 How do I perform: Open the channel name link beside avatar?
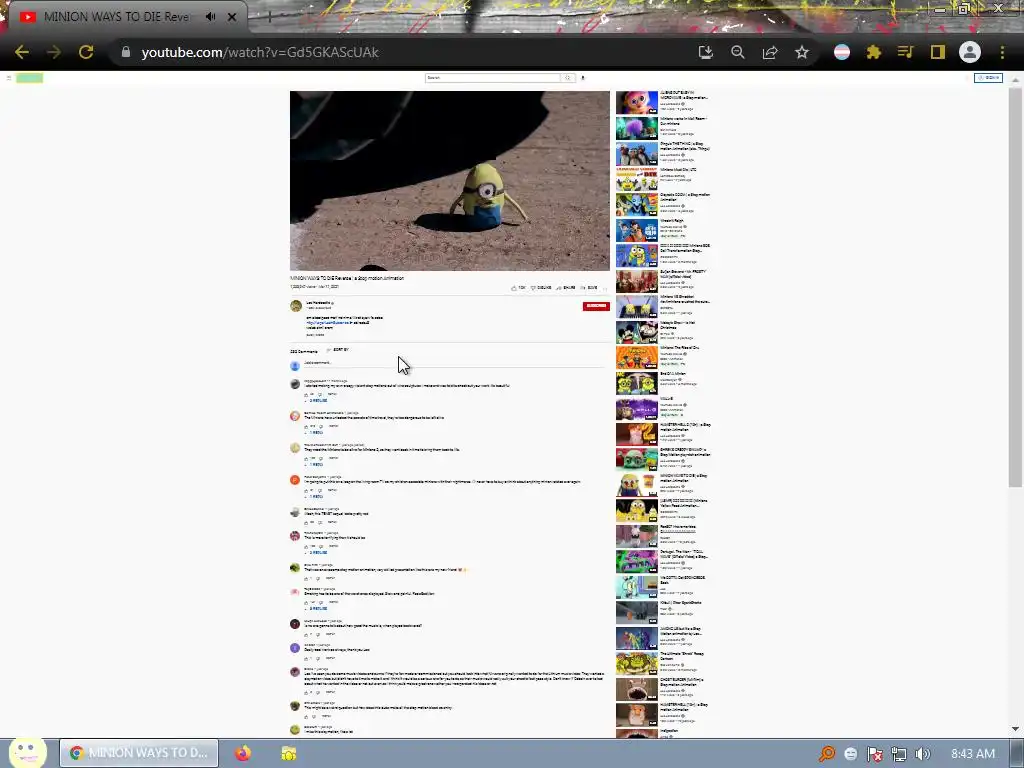[318, 303]
